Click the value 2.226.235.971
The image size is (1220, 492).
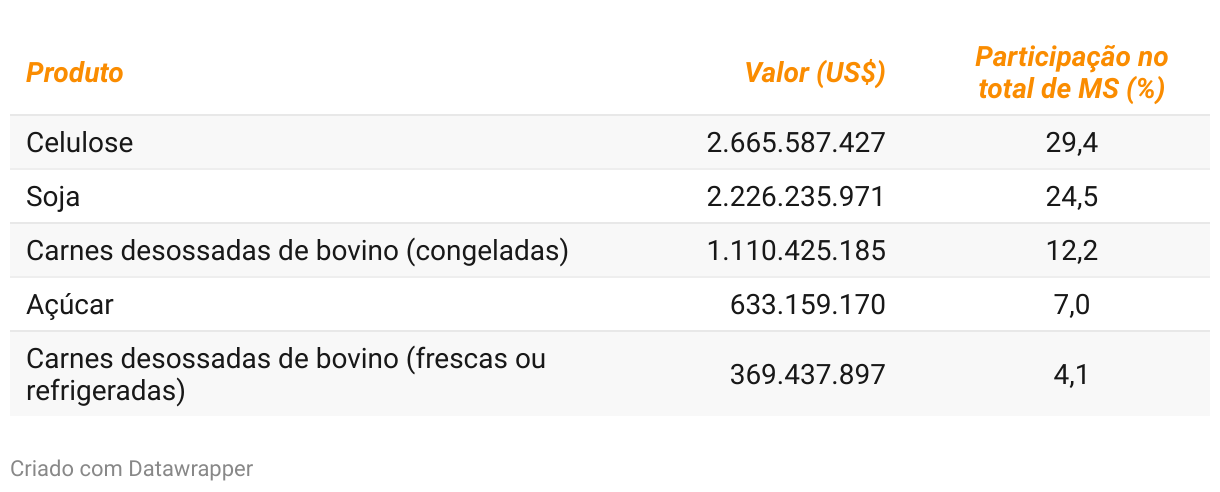796,197
